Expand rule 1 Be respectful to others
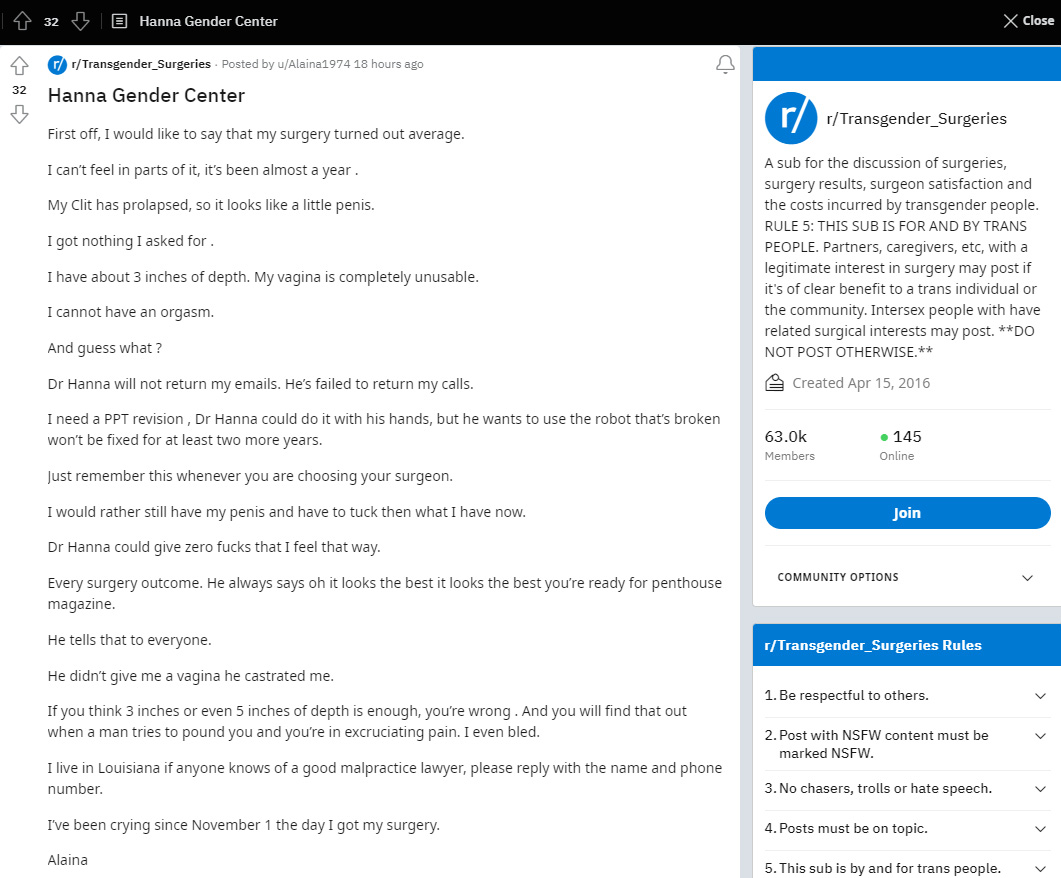 click(906, 695)
